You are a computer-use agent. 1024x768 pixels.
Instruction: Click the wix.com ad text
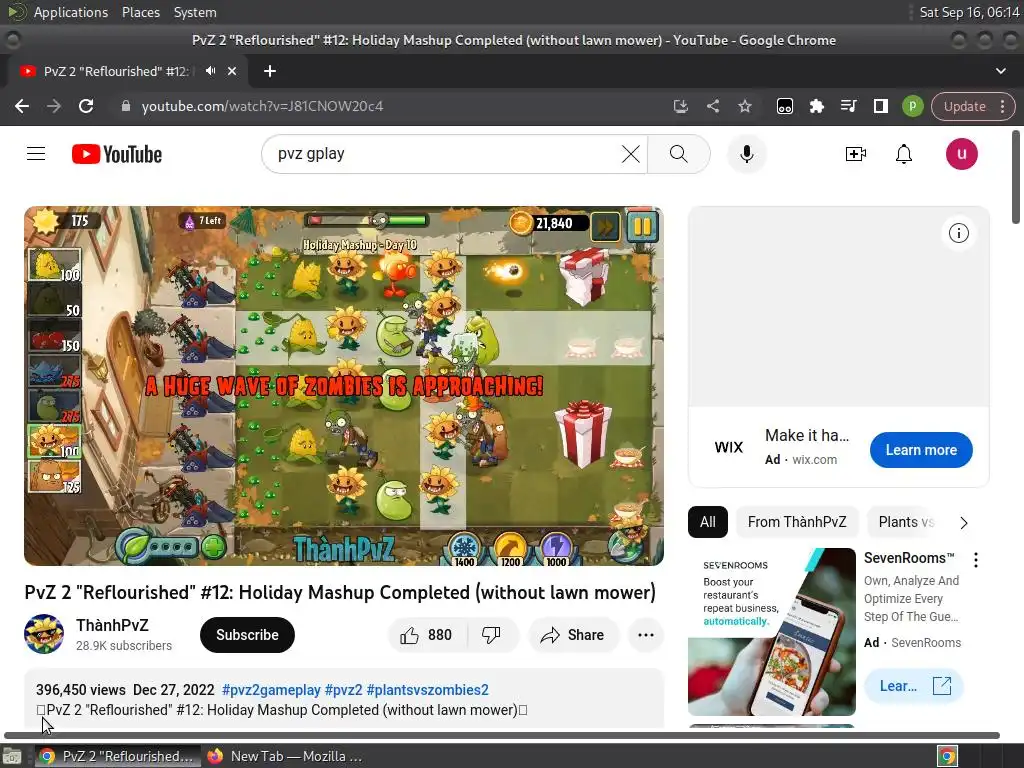click(814, 459)
